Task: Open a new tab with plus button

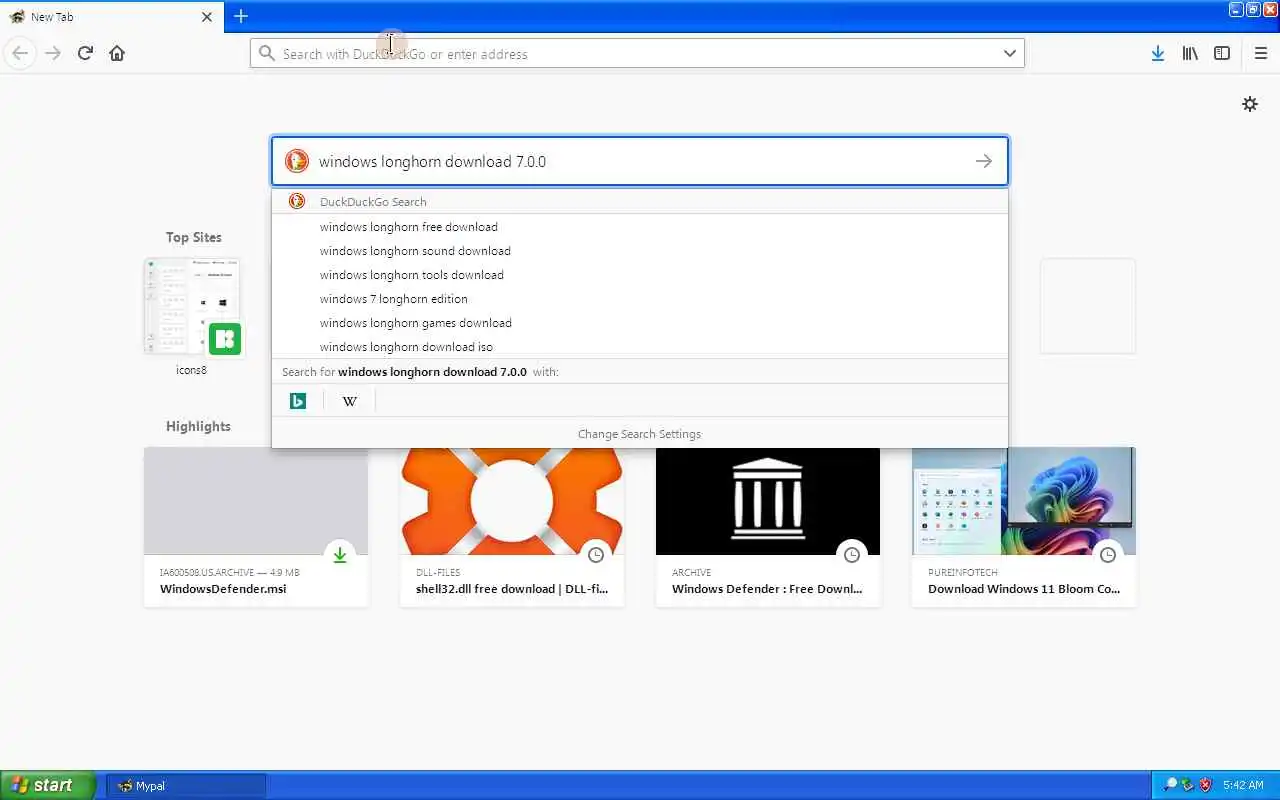Action: tap(241, 16)
